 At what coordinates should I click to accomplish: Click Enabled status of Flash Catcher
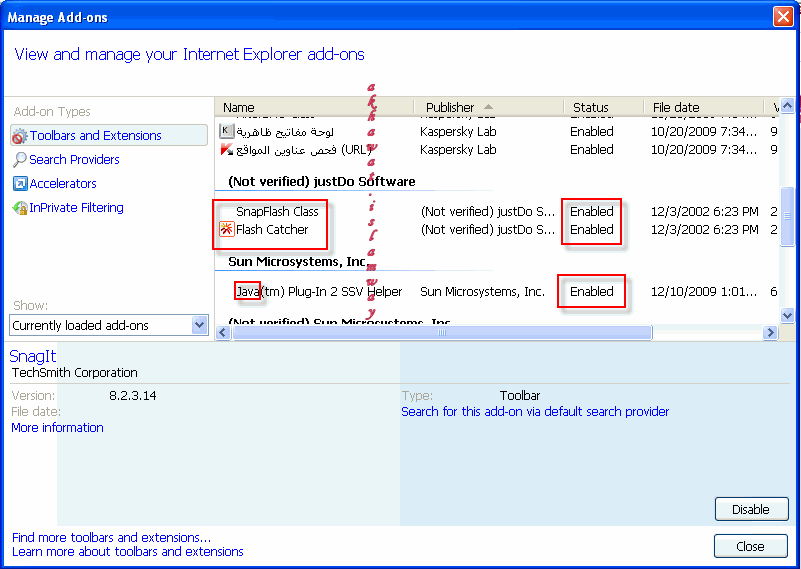pyautogui.click(x=592, y=230)
